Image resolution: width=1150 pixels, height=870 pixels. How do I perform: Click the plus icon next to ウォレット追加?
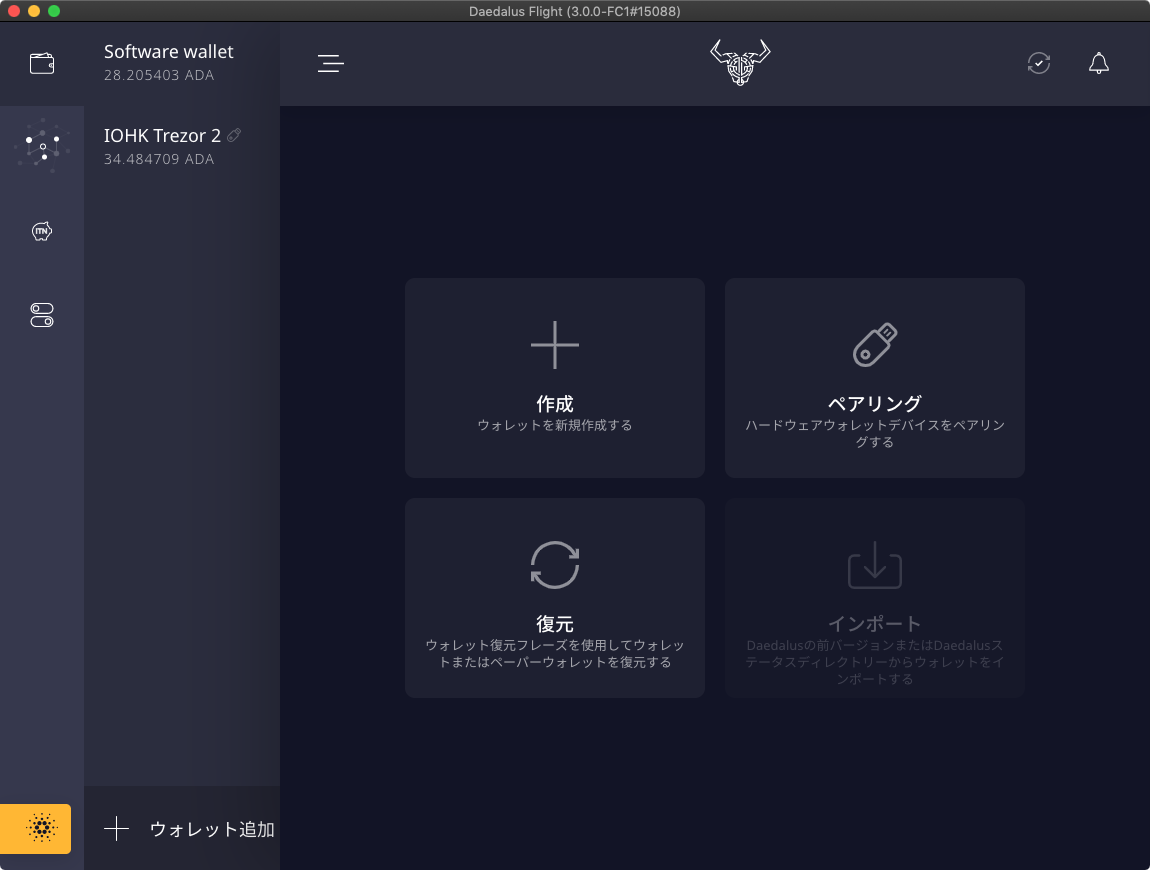click(x=117, y=829)
